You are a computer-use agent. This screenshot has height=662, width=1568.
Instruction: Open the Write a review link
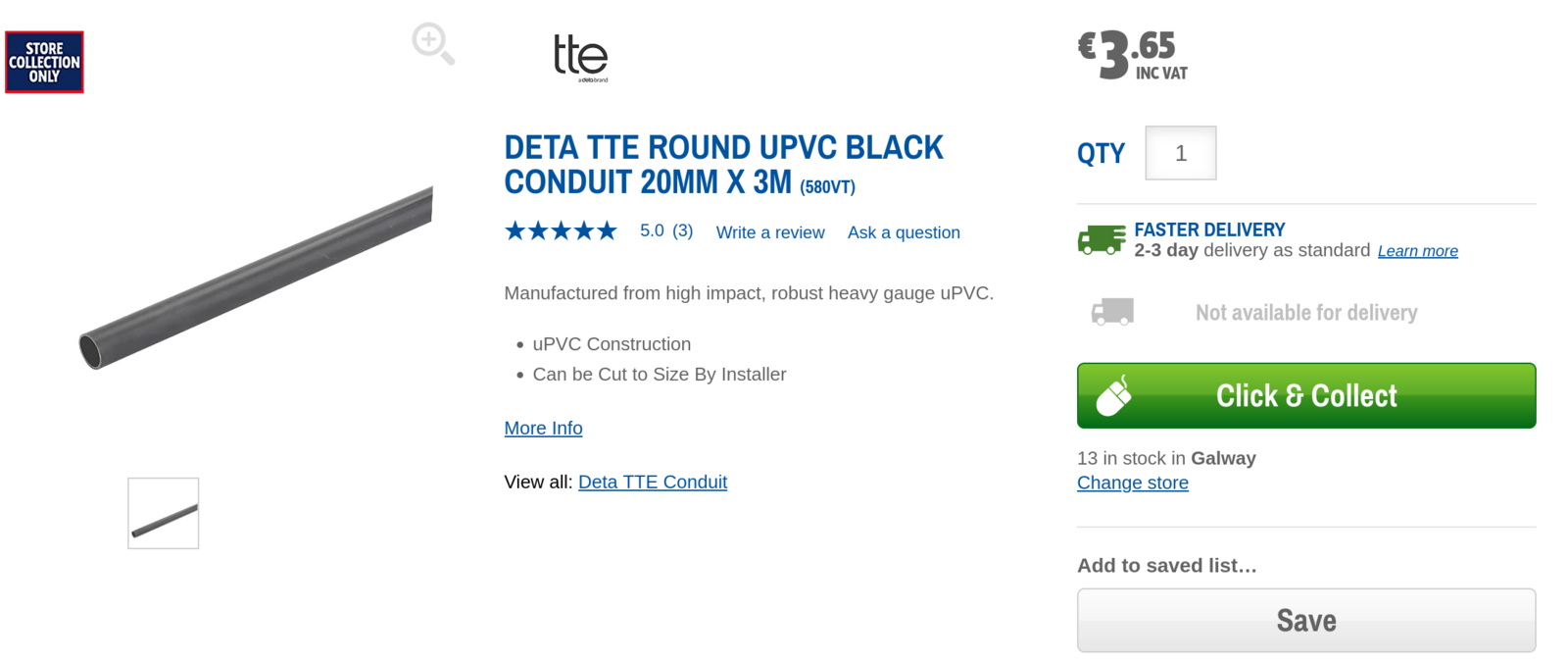pos(770,232)
